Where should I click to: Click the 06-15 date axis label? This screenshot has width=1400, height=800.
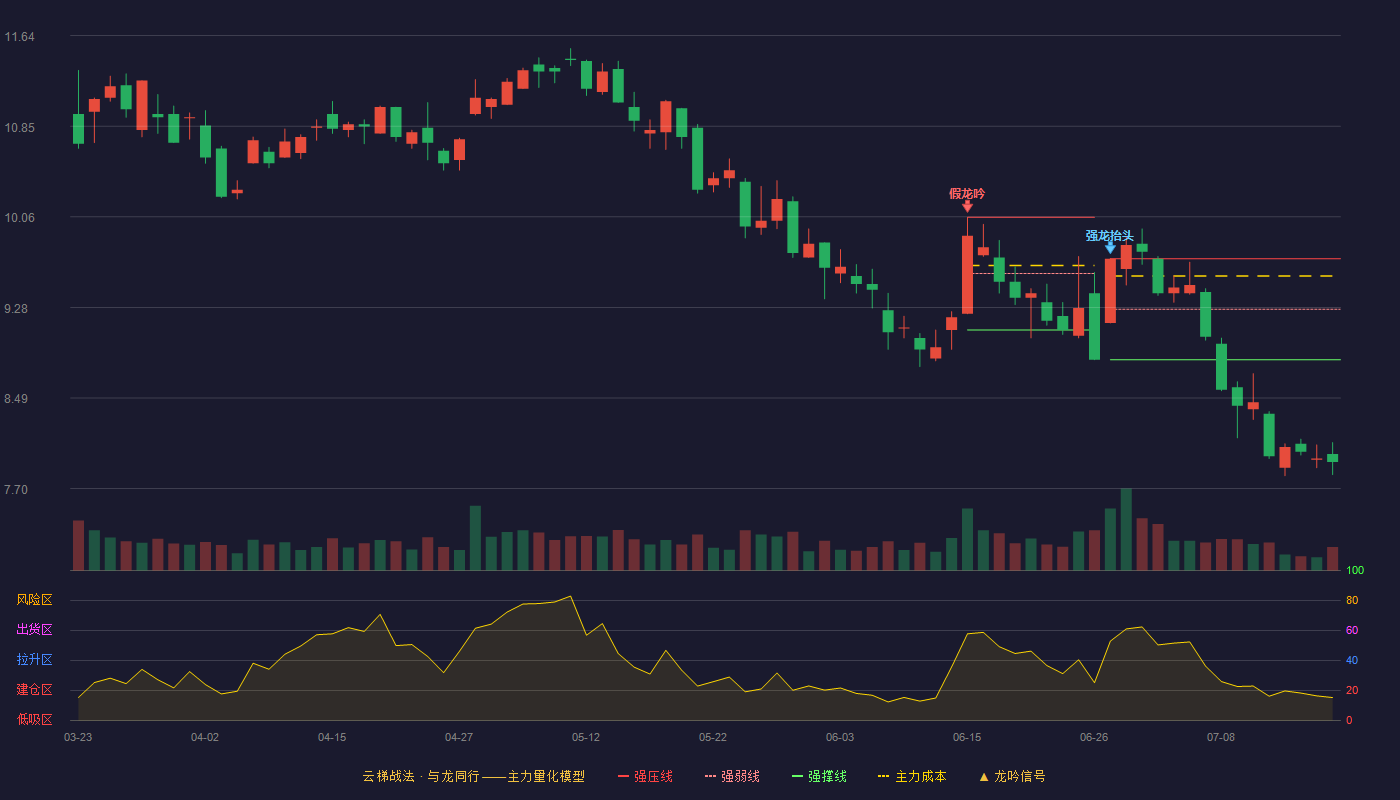pyautogui.click(x=967, y=737)
